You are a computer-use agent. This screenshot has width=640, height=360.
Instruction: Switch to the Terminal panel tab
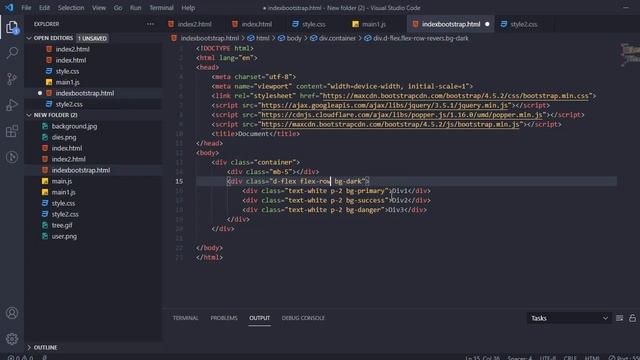[x=185, y=318]
